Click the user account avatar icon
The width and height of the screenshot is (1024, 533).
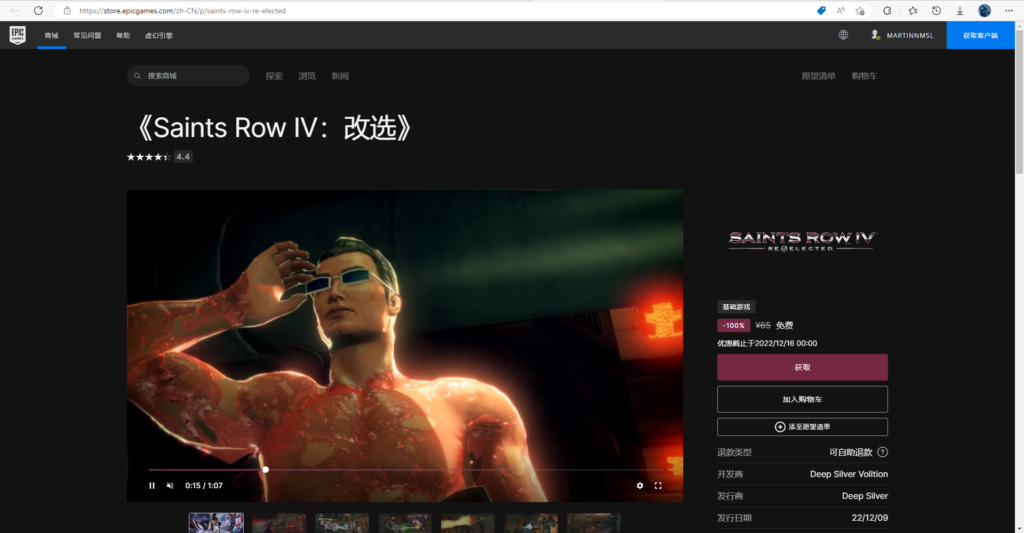tap(875, 35)
